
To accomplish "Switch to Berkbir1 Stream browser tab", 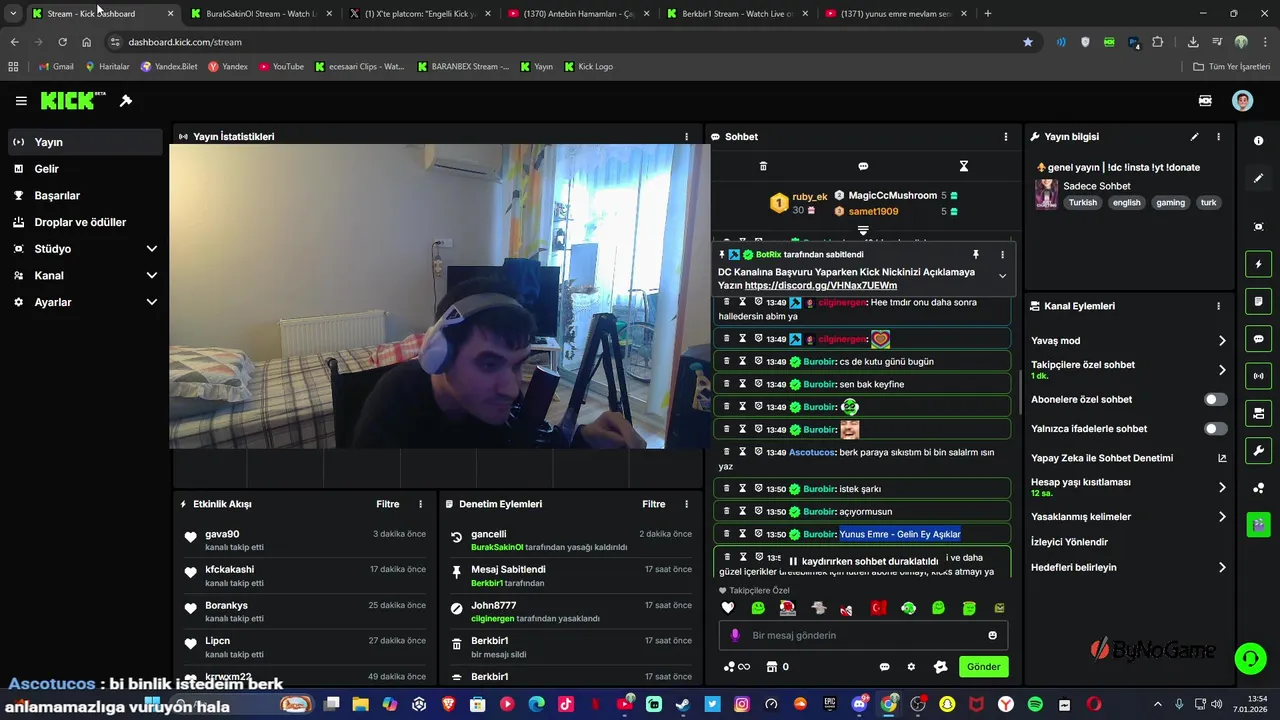I will (x=739, y=14).
